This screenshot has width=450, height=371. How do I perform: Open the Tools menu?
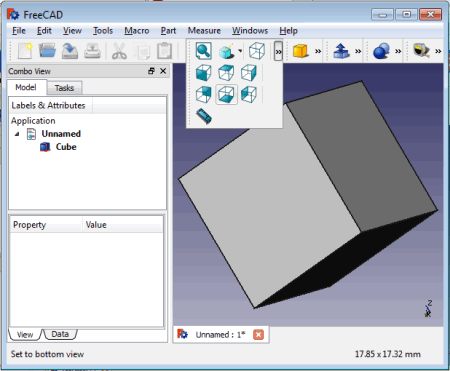(103, 31)
